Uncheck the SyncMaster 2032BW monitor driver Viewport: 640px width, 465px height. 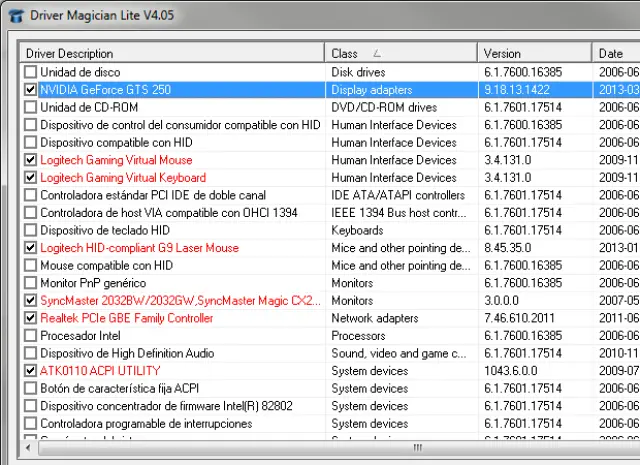30,301
